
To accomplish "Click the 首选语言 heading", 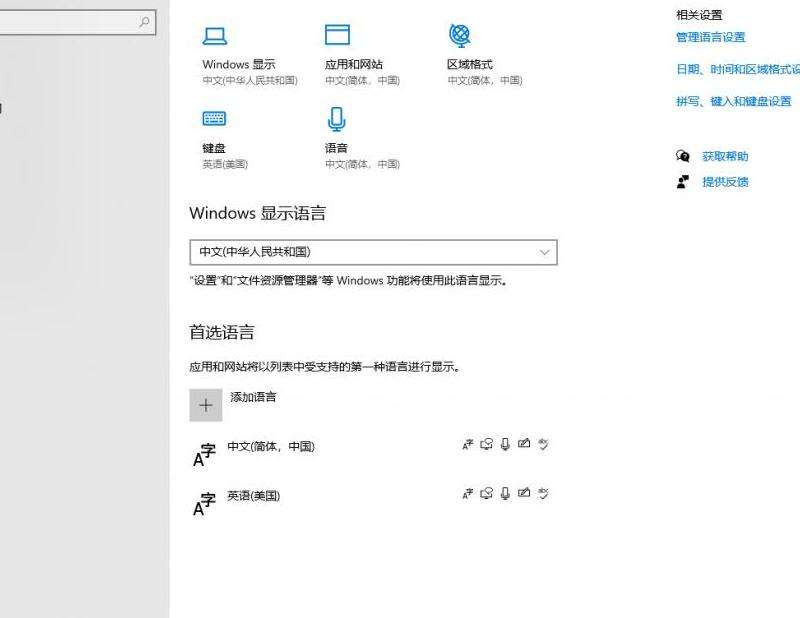I will [222, 332].
